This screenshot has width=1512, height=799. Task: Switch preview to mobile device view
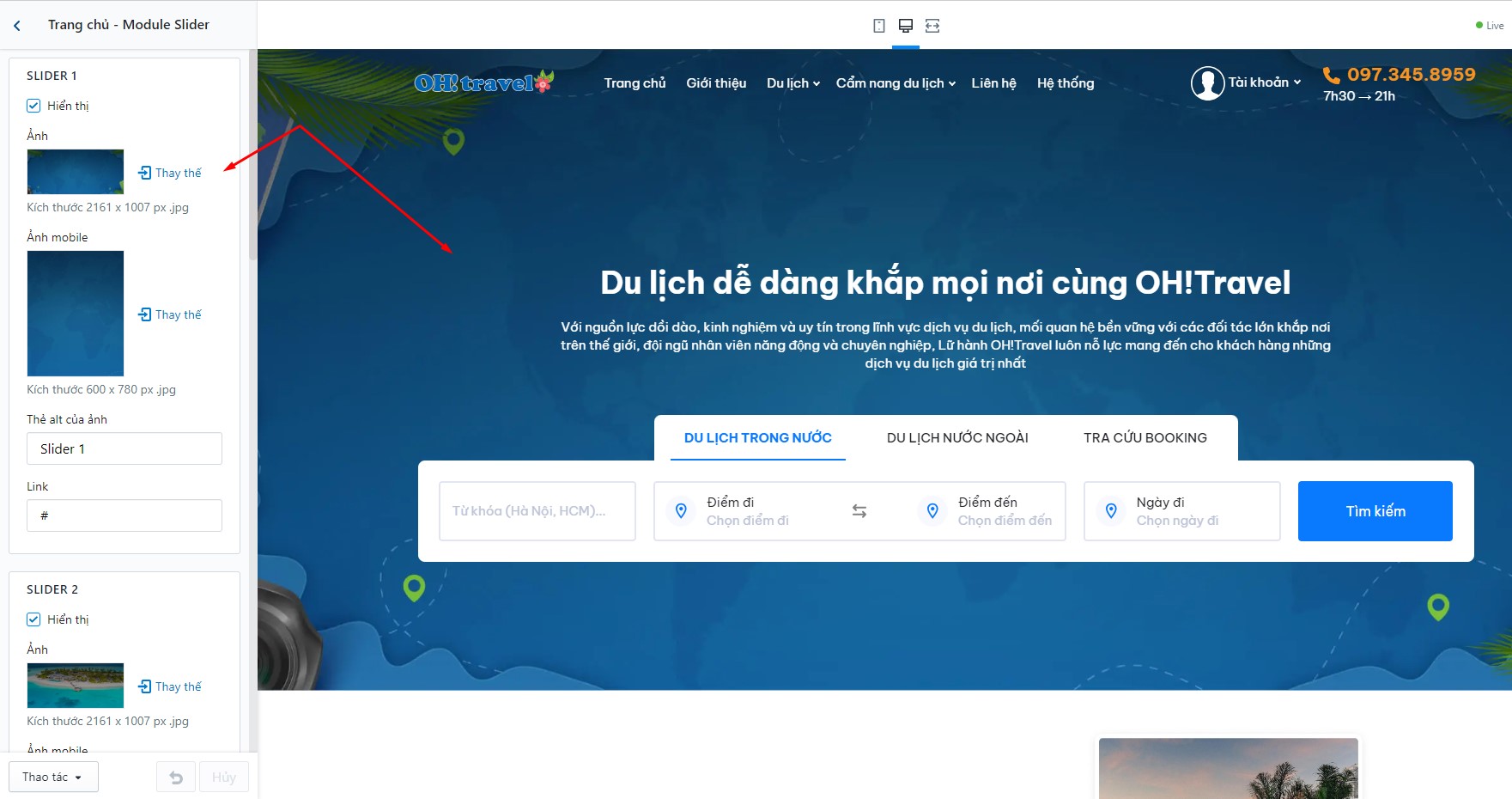(x=879, y=26)
